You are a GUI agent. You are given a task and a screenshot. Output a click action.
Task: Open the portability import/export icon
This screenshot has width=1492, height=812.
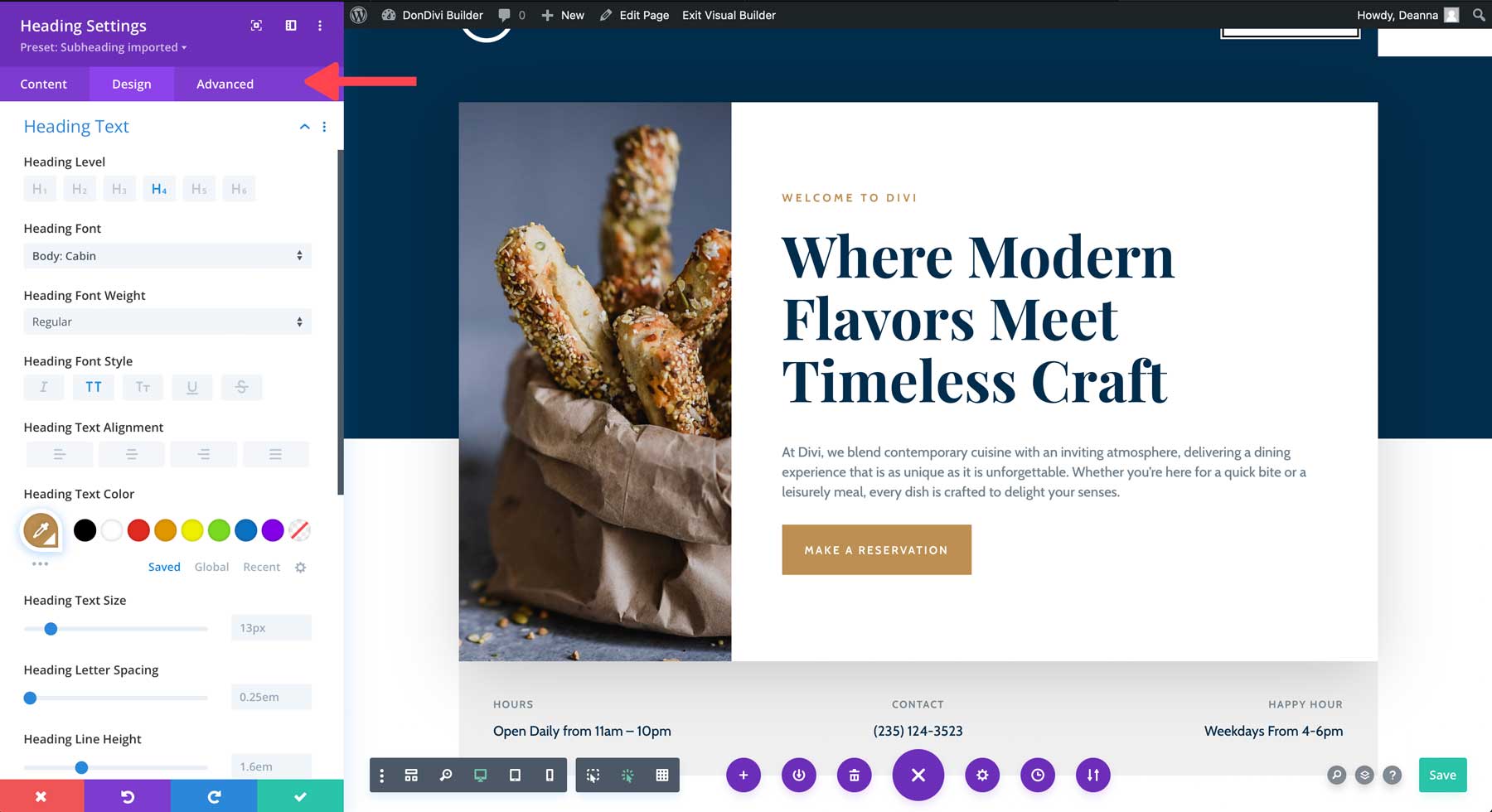[x=1093, y=775]
